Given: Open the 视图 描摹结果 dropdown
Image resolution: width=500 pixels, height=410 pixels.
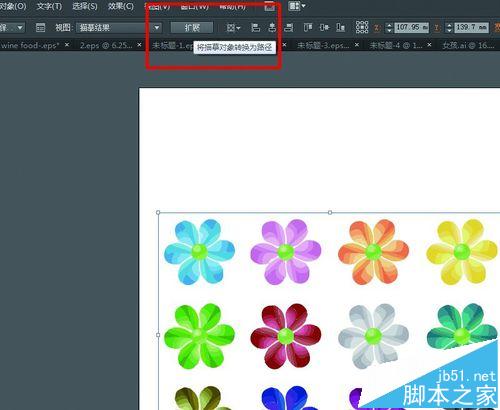Looking at the screenshot, I should click(x=119, y=27).
